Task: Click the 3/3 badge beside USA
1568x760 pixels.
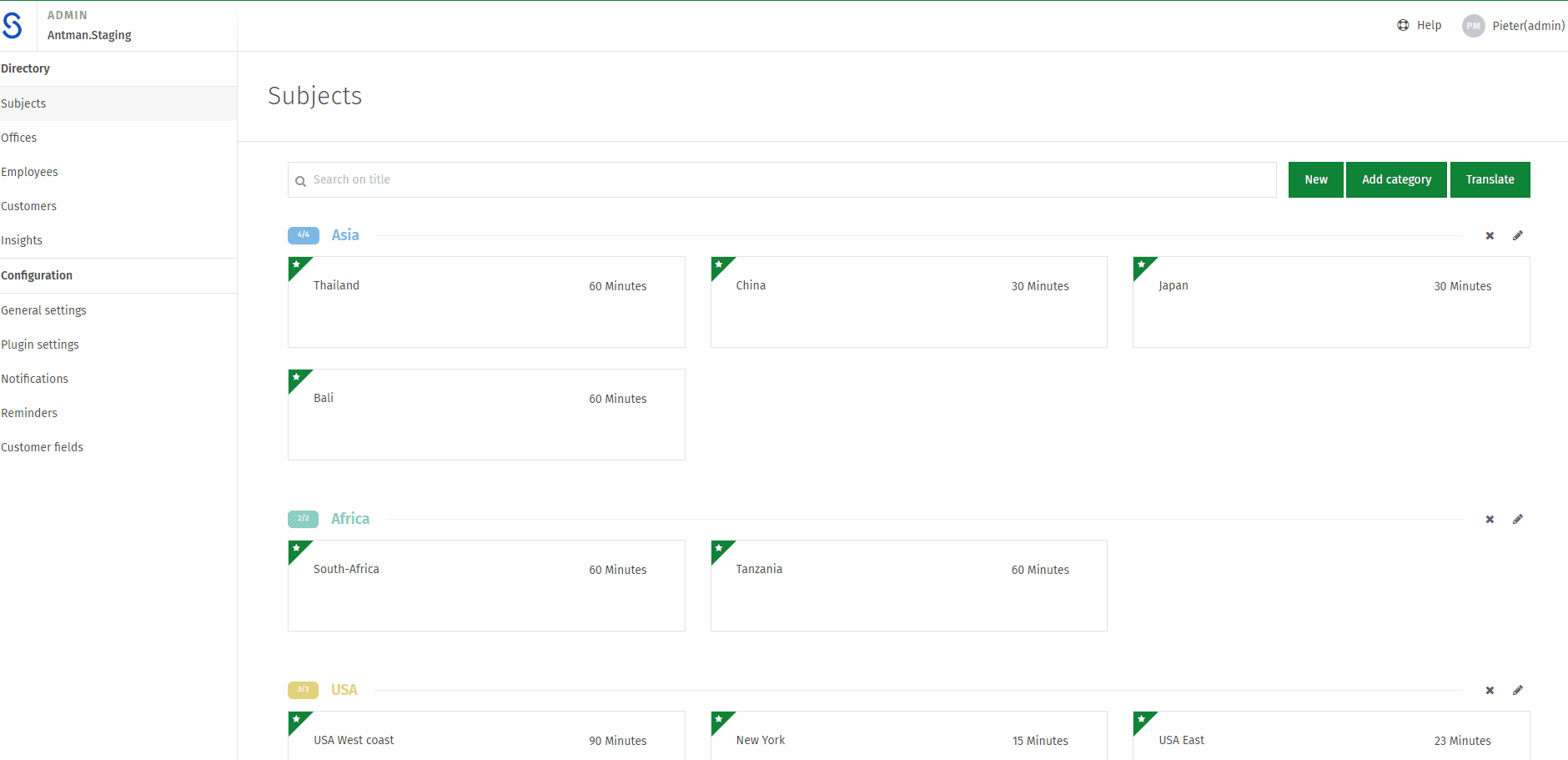Action: (304, 690)
